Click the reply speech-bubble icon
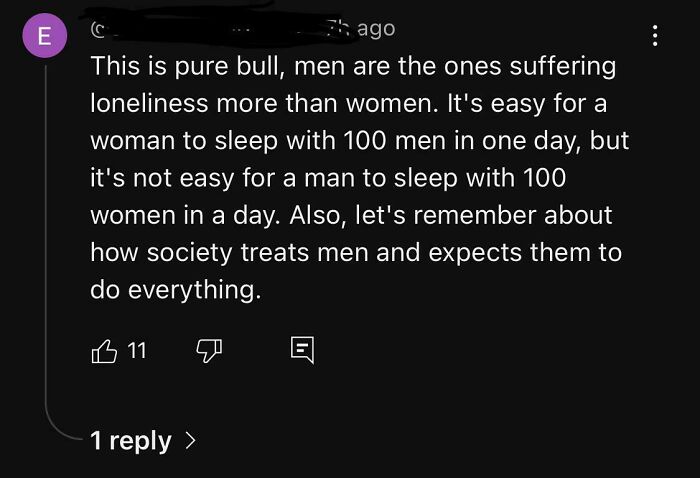The height and width of the screenshot is (478, 700). point(302,350)
